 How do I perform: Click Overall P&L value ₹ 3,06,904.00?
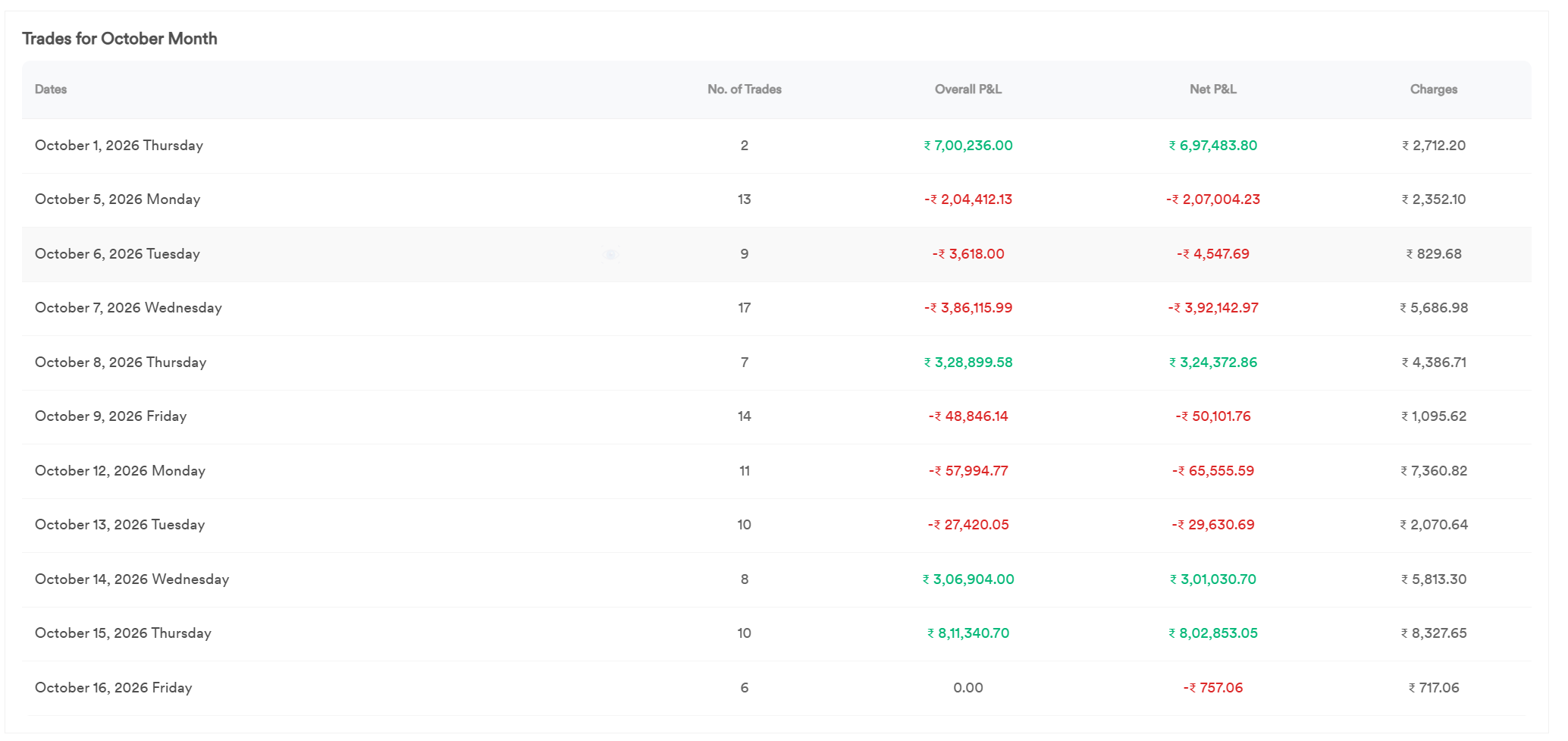pos(968,579)
